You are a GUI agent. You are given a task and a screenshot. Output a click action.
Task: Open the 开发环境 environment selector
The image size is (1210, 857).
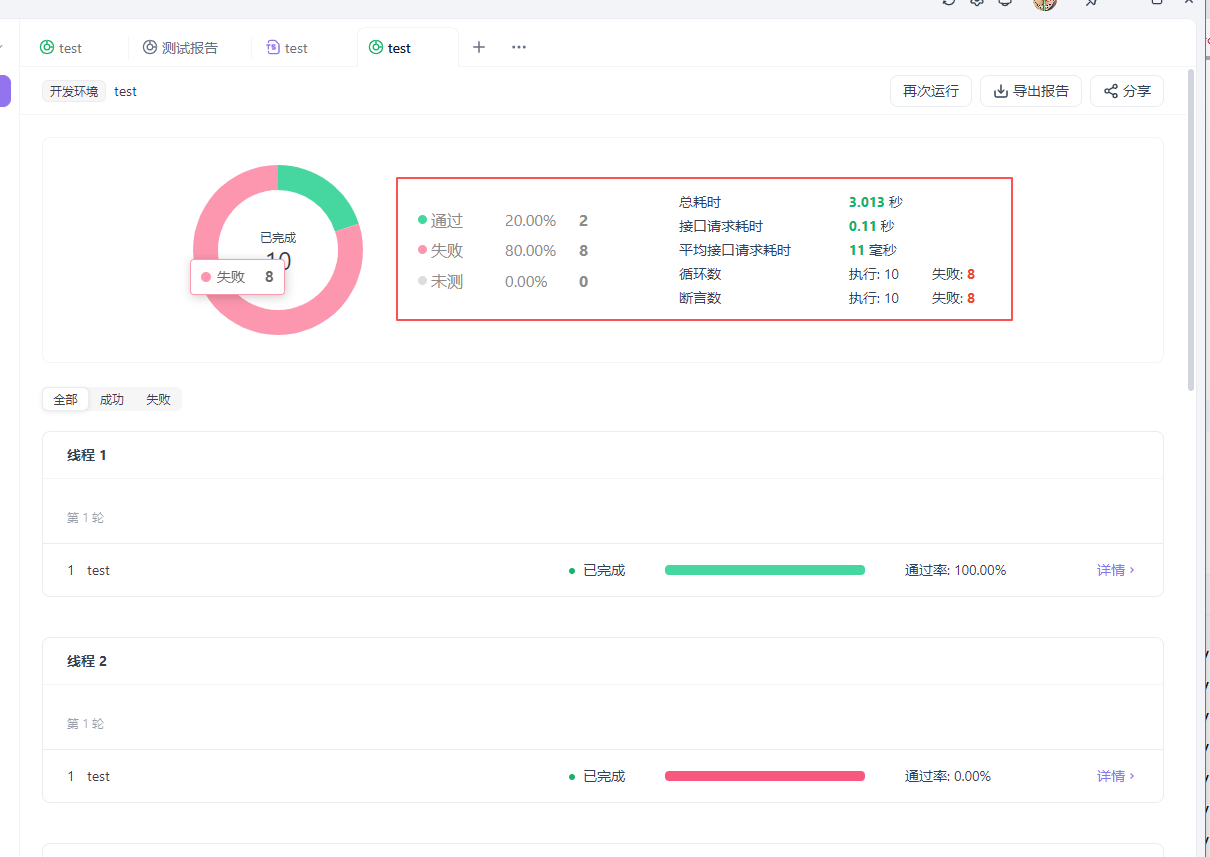74,91
